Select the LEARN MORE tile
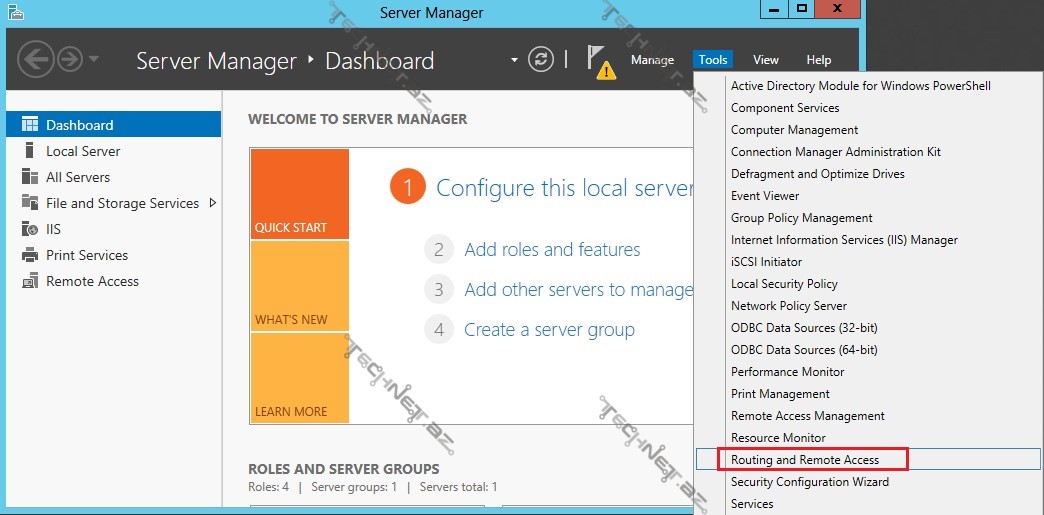The image size is (1044, 515). [x=299, y=378]
